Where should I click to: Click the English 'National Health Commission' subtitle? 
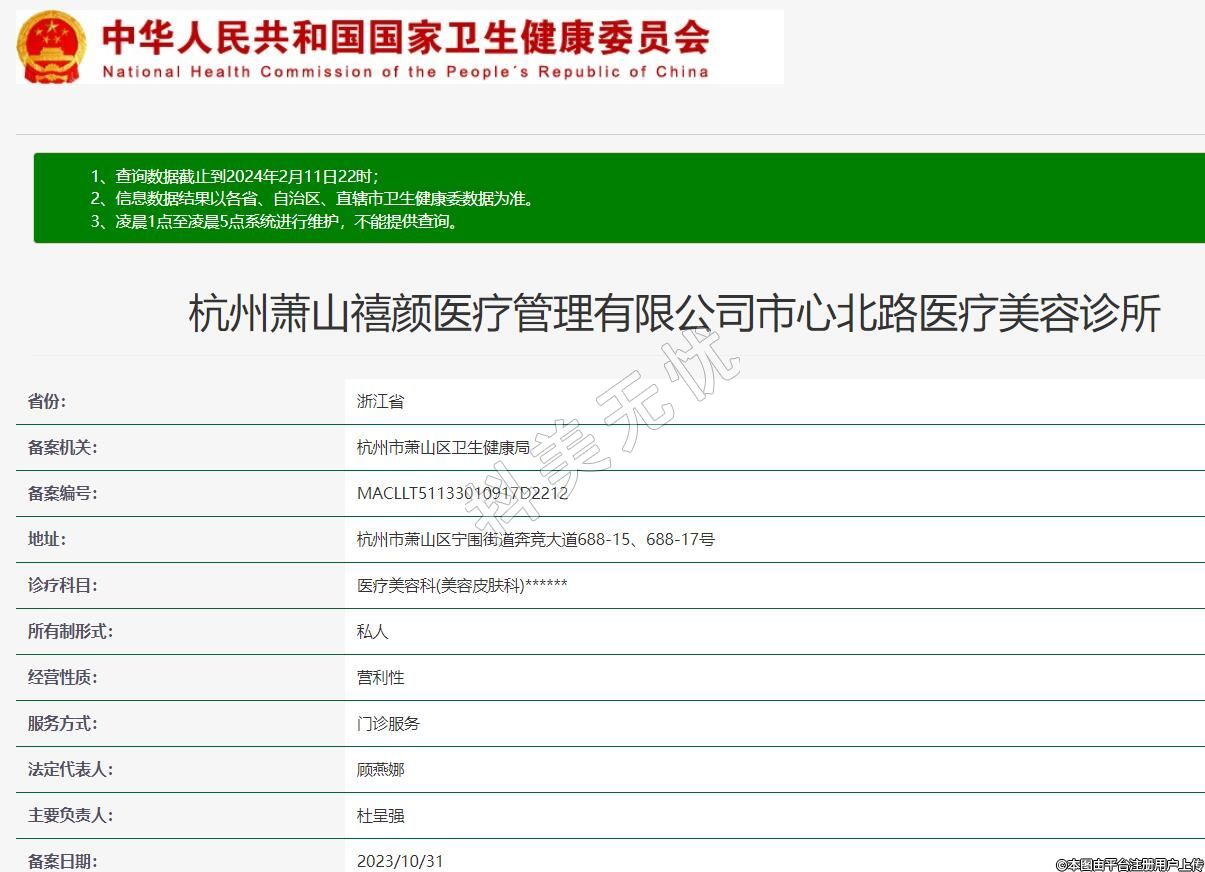click(x=405, y=72)
